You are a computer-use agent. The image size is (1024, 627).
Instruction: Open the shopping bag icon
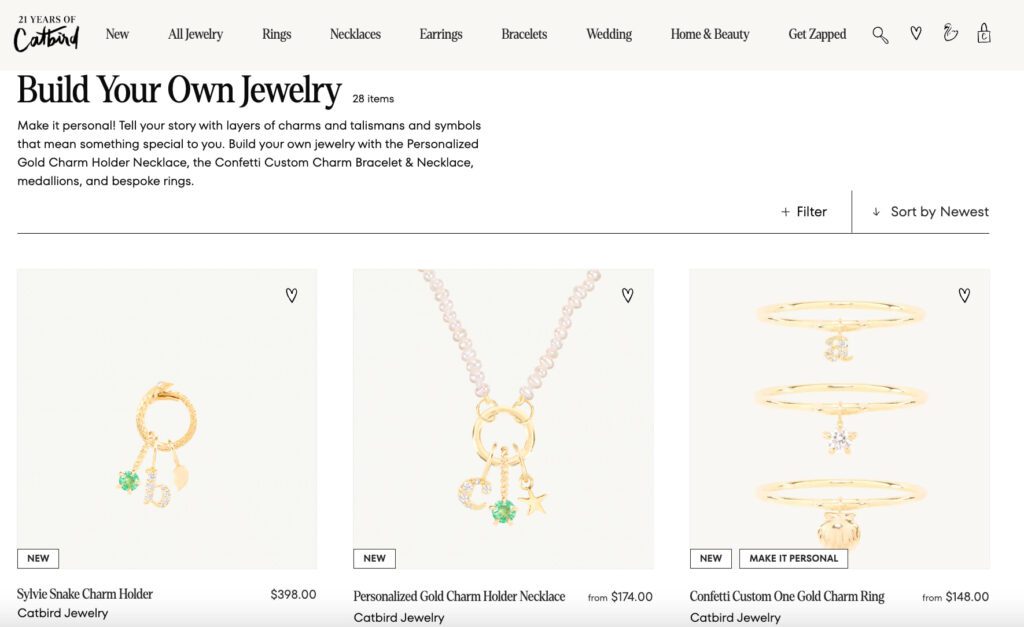coord(984,34)
